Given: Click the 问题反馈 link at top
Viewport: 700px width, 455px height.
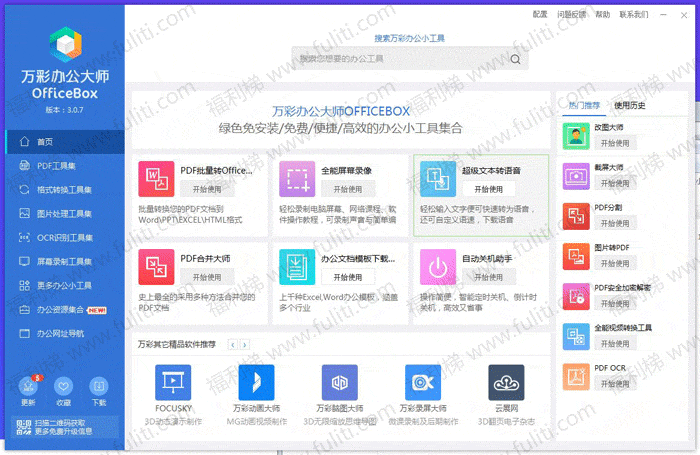Looking at the screenshot, I should tap(572, 15).
